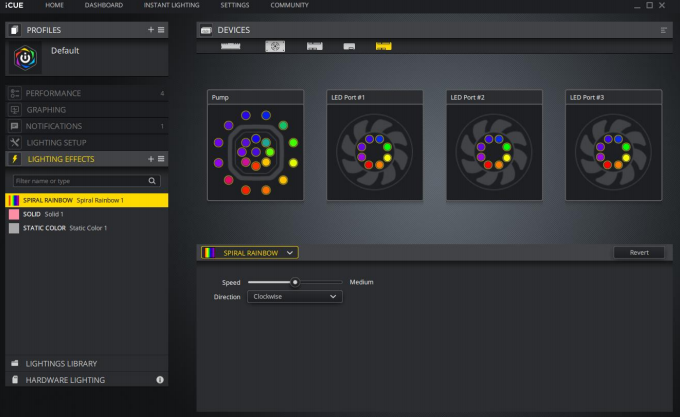Click the Revert button
Screen dimensions: 680x417
(x=639, y=252)
